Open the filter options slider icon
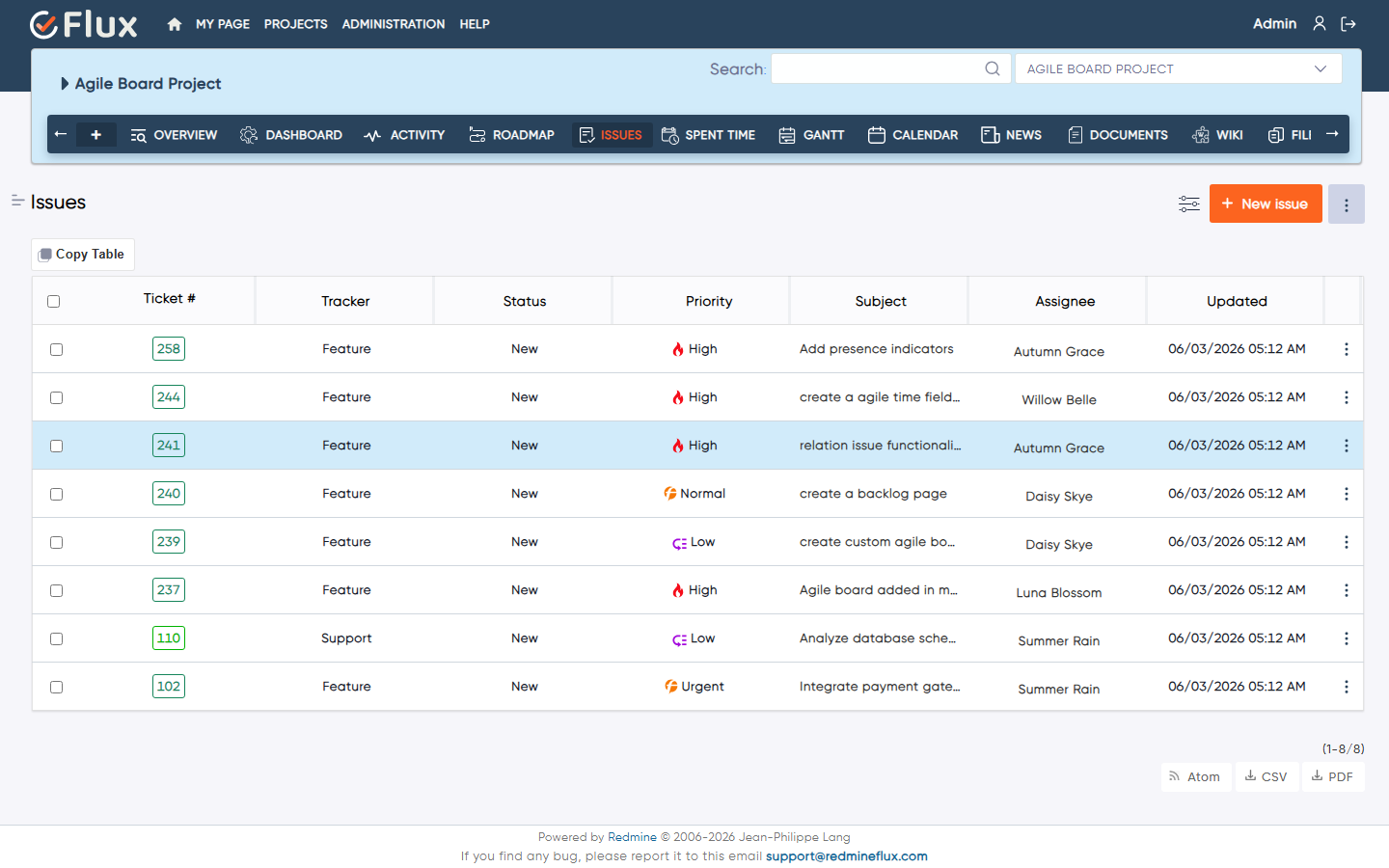 pyautogui.click(x=1188, y=203)
